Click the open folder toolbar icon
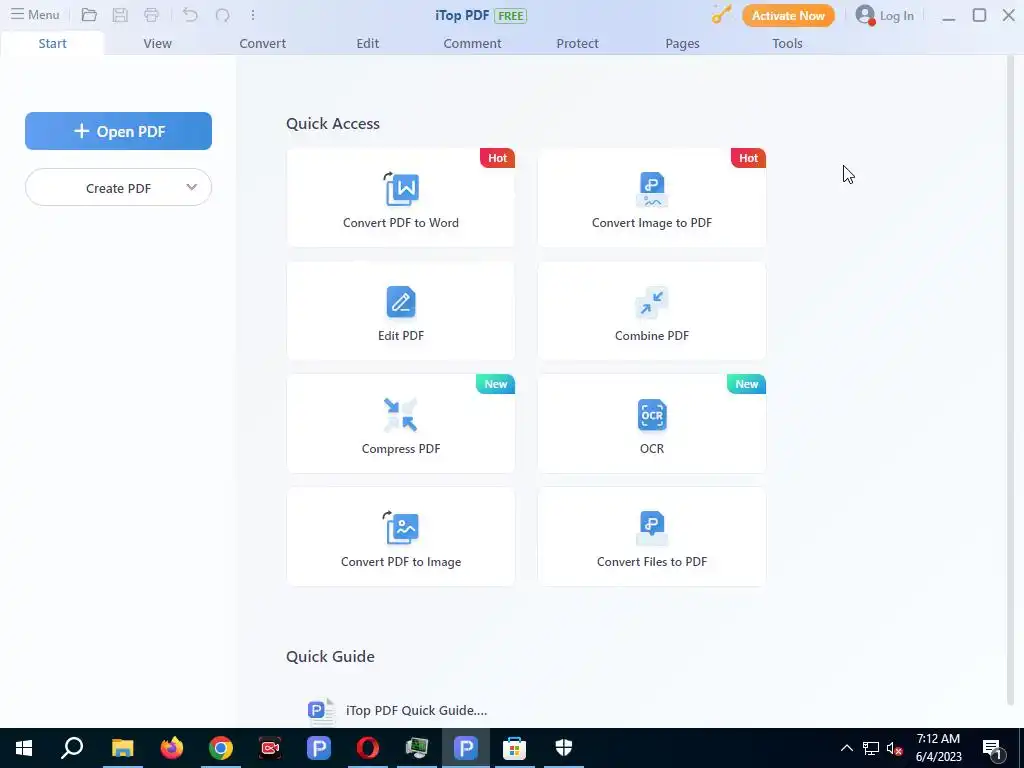Viewport: 1024px width, 768px height. tap(89, 14)
